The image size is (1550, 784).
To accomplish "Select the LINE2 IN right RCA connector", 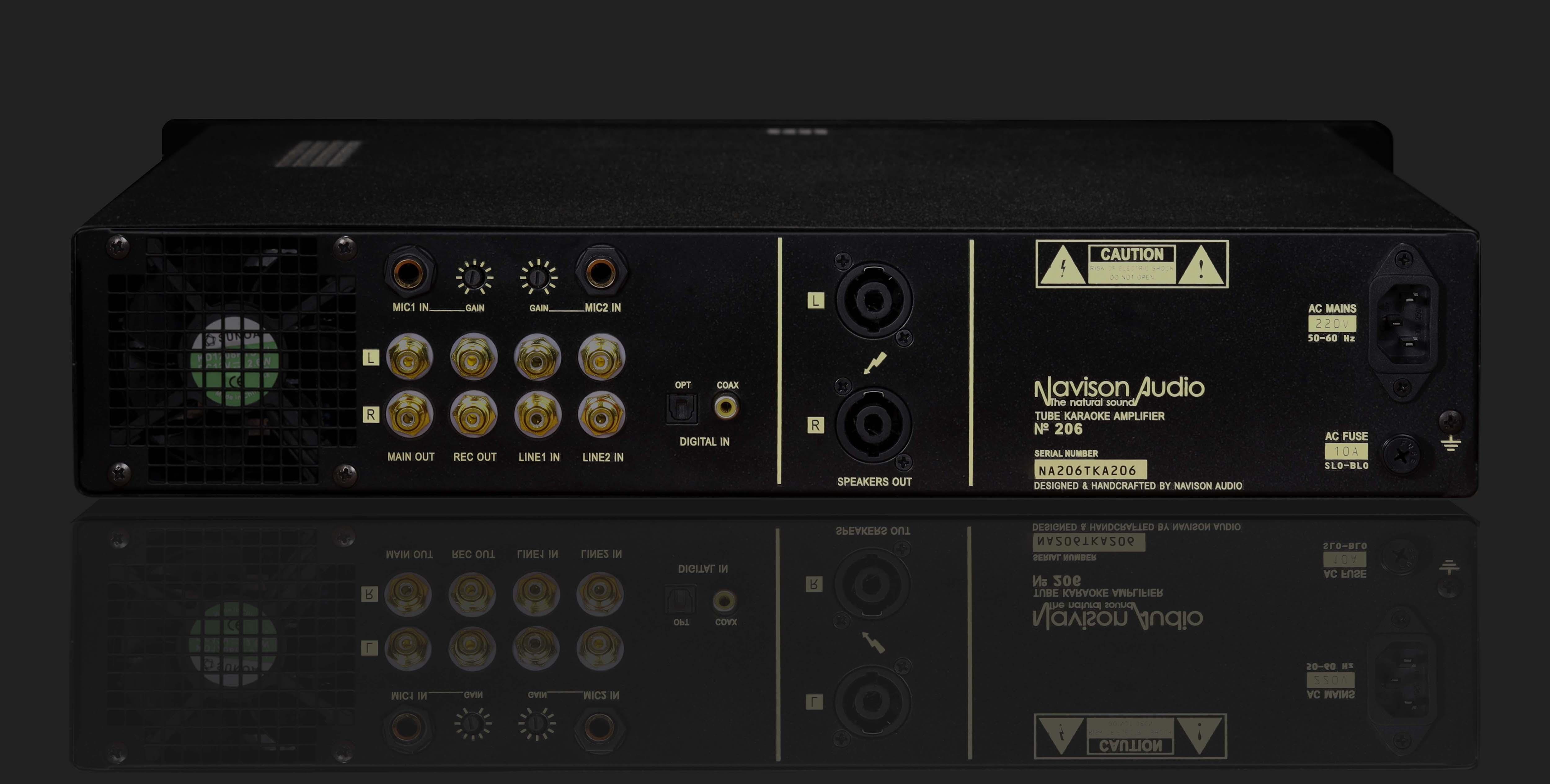I will point(602,415).
